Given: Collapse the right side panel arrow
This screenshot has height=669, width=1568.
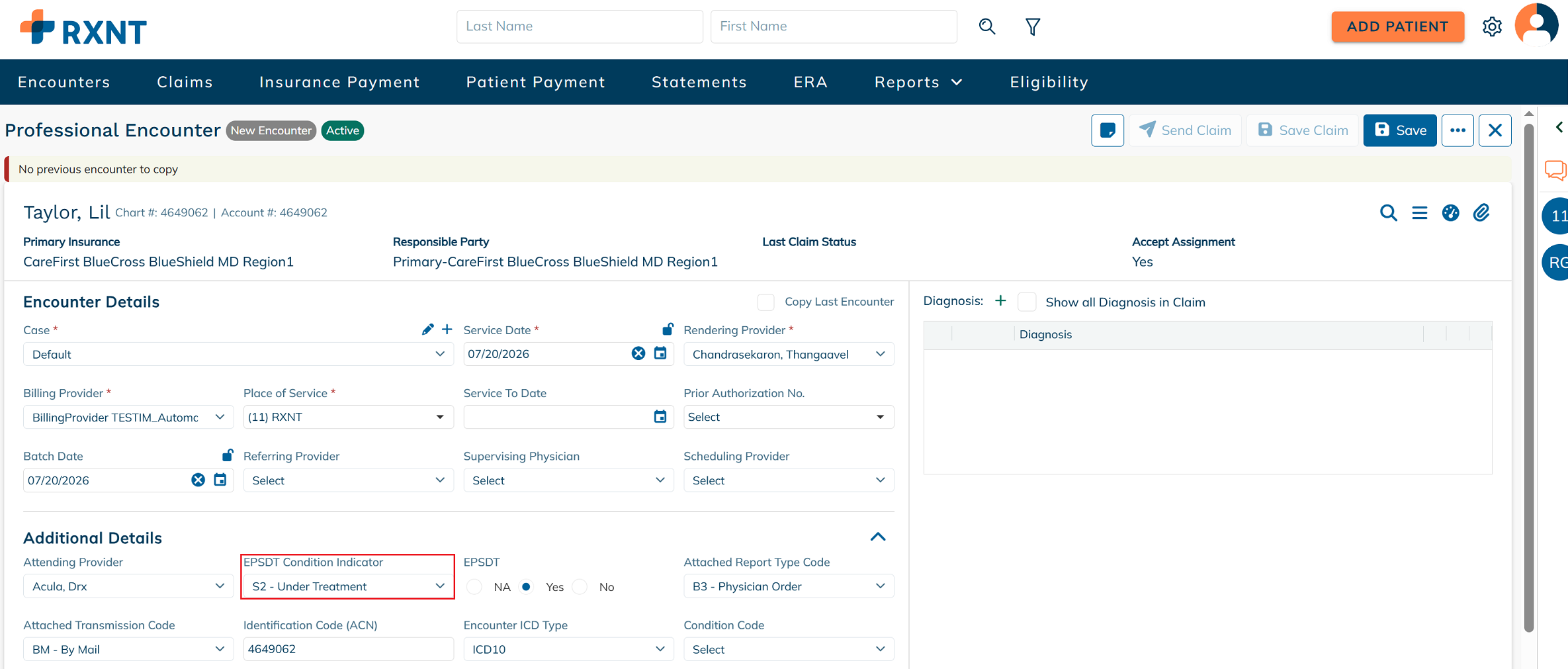Looking at the screenshot, I should click(x=1559, y=127).
